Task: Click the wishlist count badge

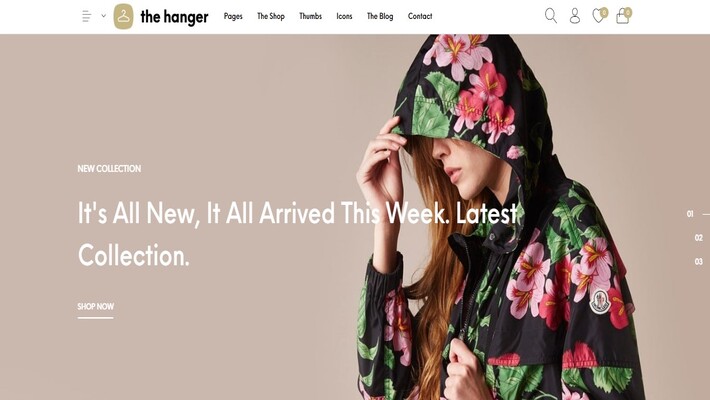Action: [x=604, y=12]
